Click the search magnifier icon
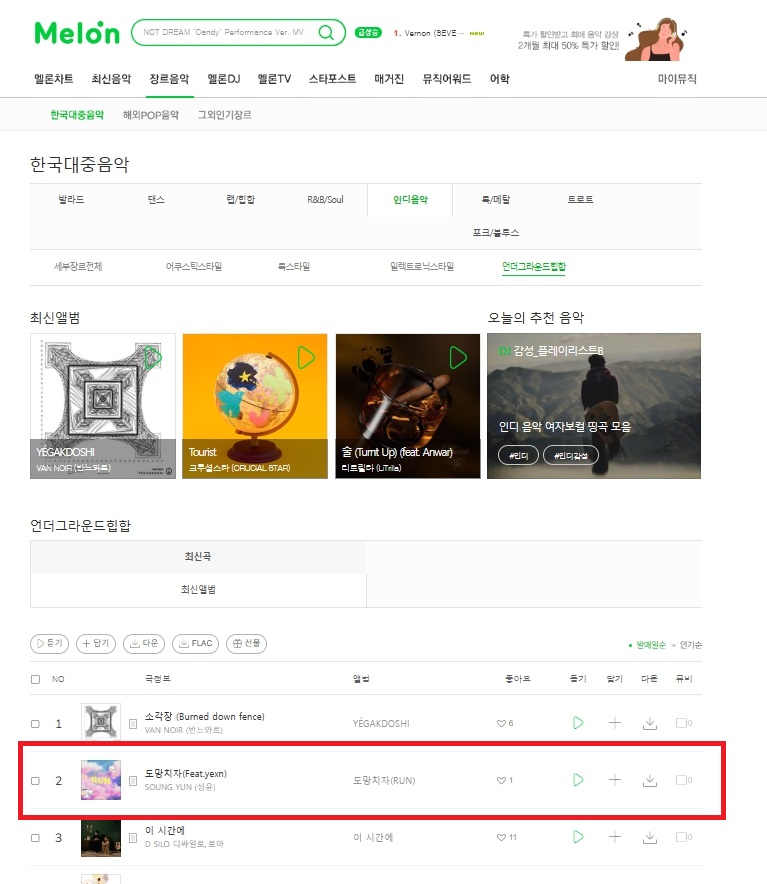This screenshot has width=767, height=884. click(326, 32)
